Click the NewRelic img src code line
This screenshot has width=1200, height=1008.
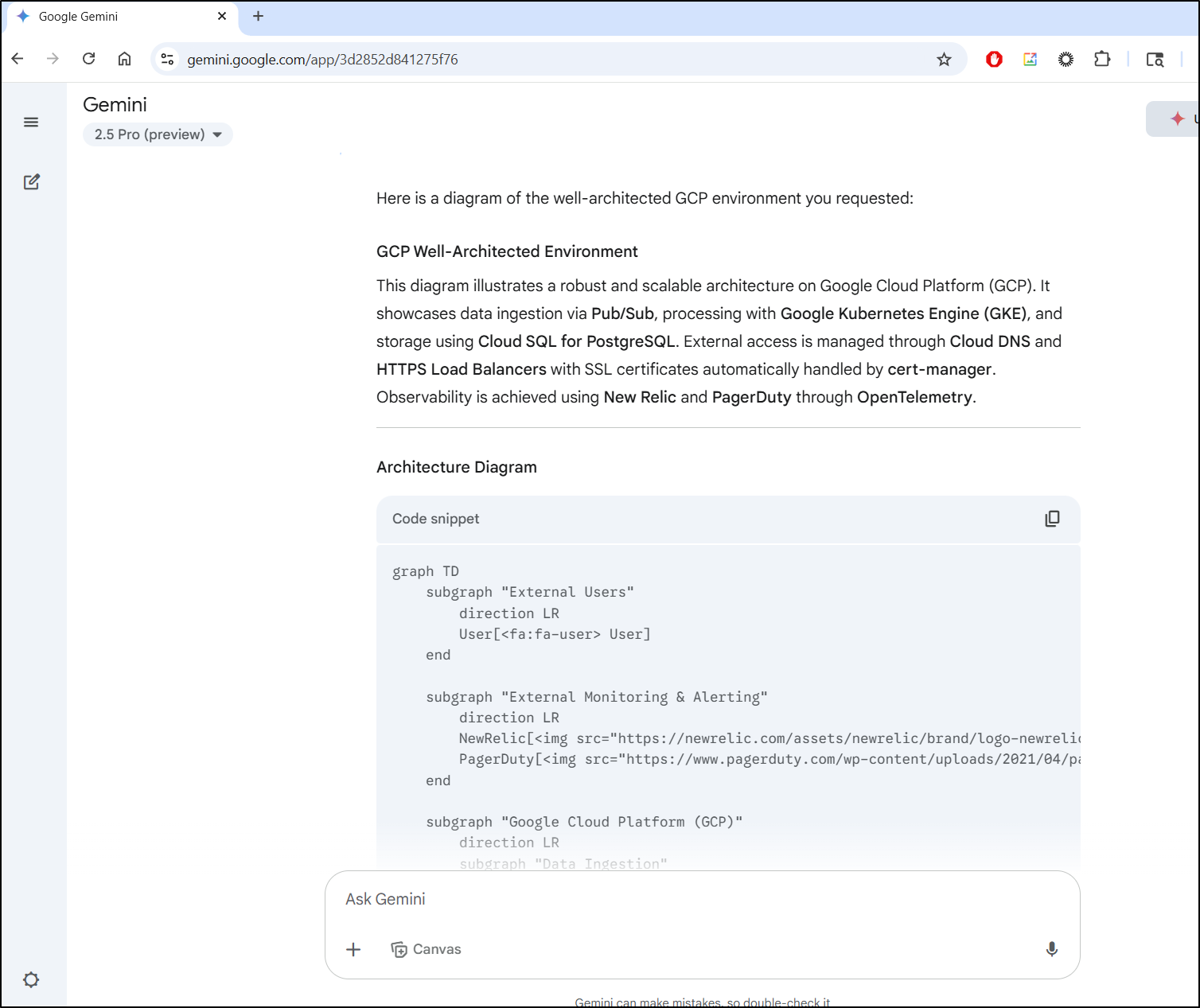(769, 738)
